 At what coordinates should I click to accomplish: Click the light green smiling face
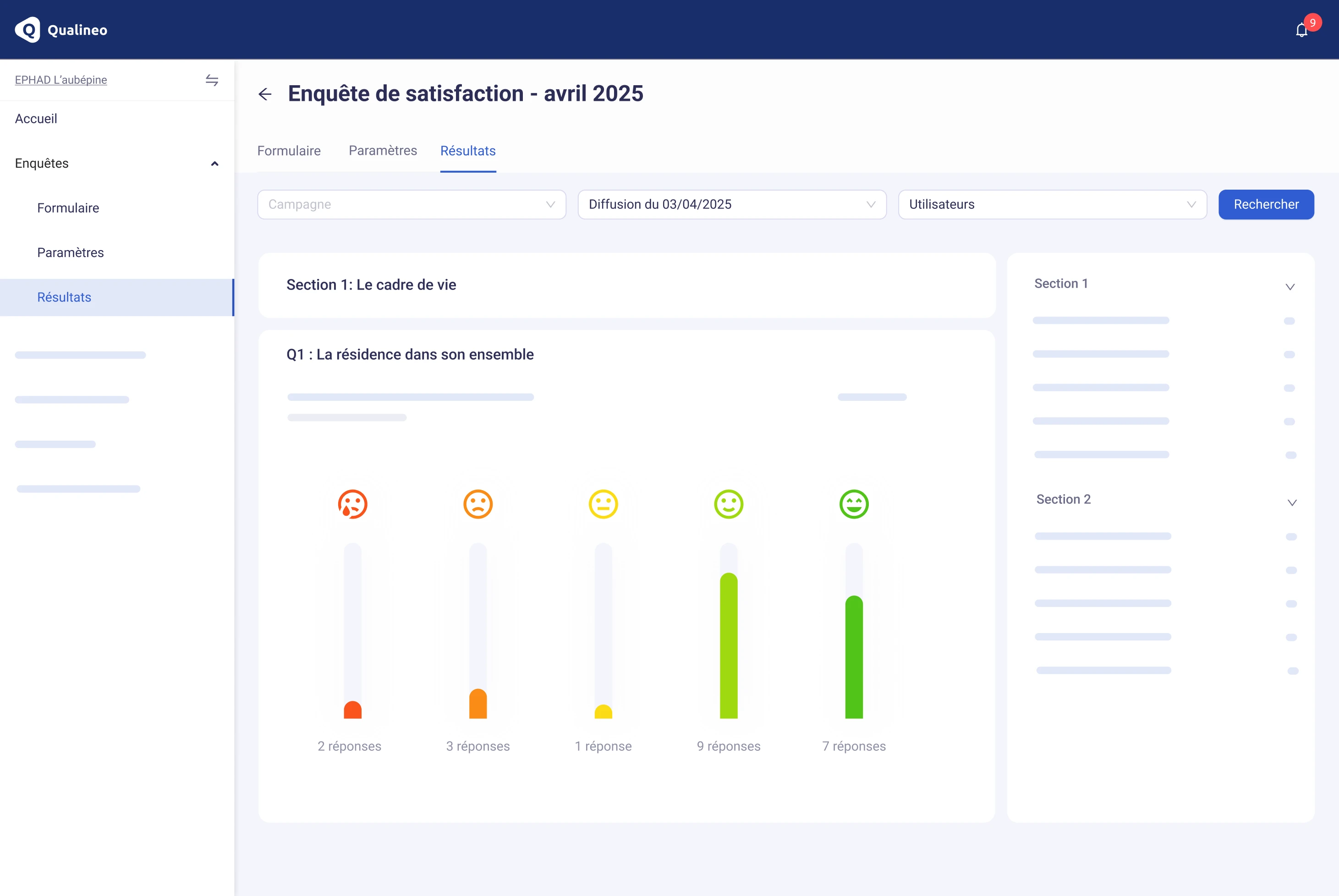pos(729,504)
